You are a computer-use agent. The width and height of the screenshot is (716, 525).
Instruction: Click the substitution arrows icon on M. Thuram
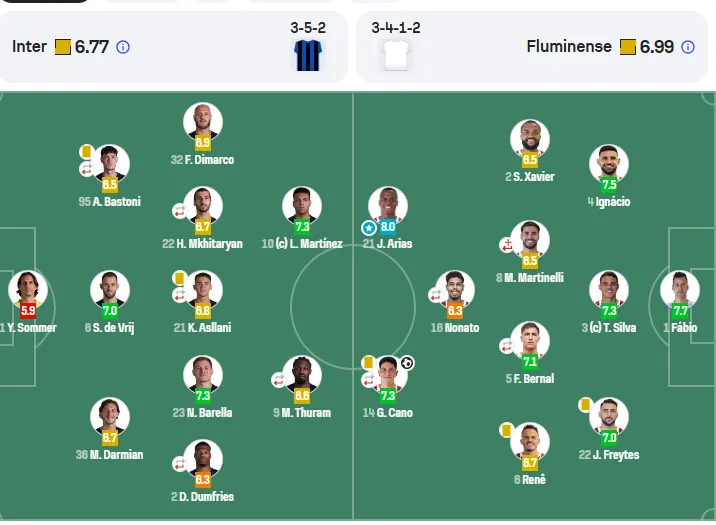pos(278,380)
